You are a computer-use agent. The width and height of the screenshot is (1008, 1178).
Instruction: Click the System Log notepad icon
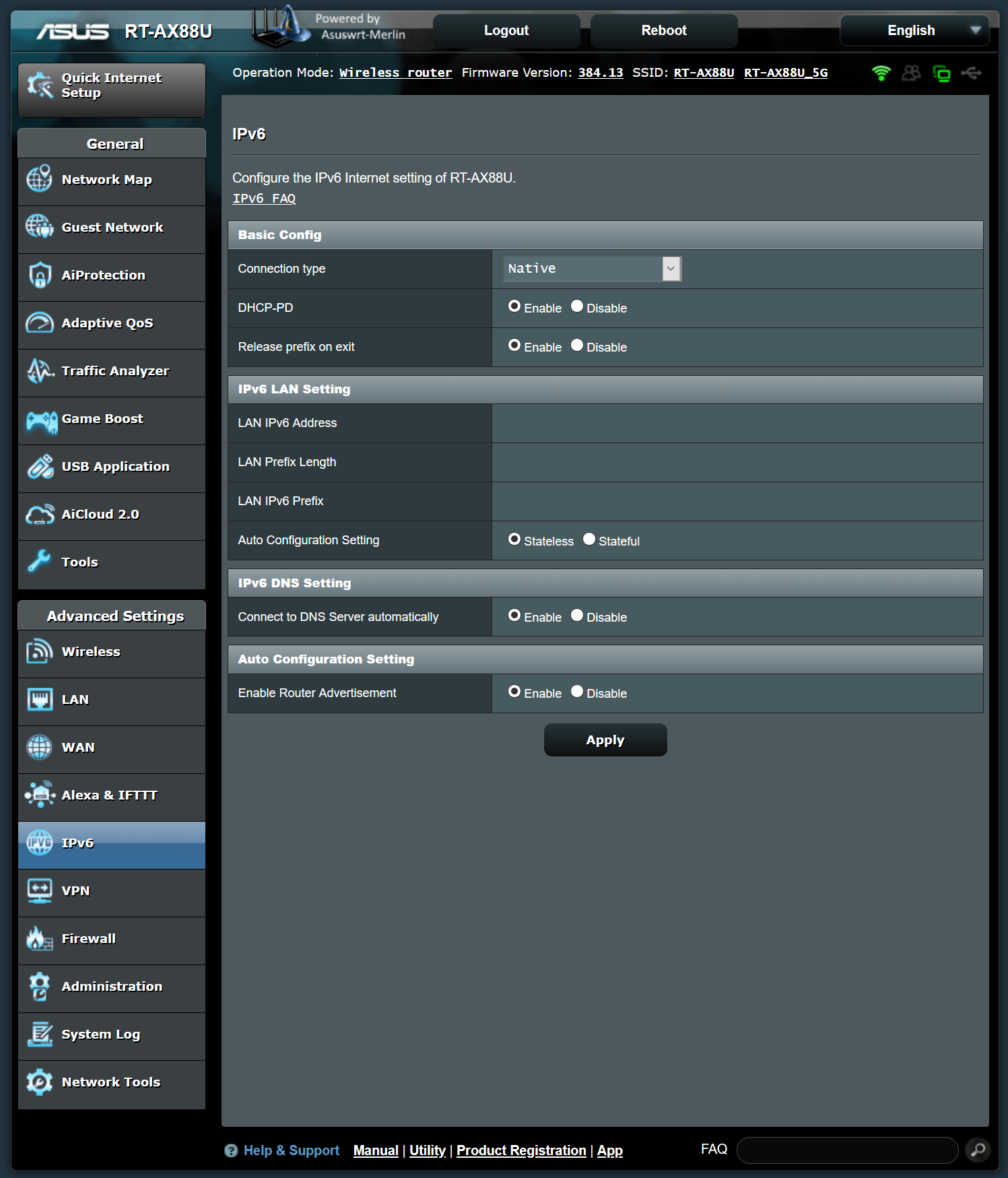coord(40,1034)
